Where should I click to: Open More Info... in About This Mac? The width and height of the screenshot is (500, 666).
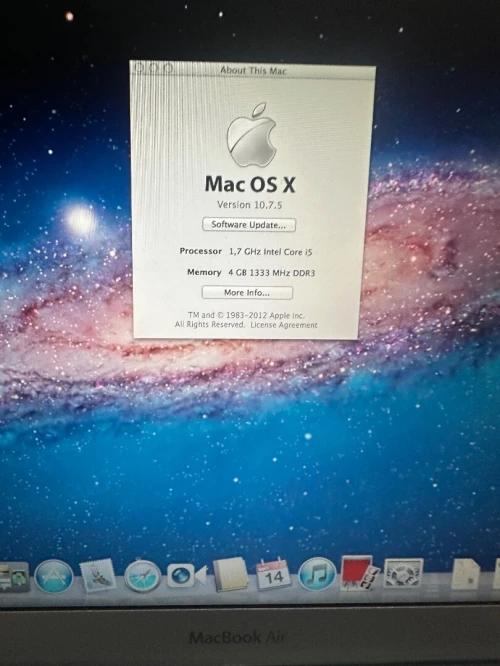pyautogui.click(x=247, y=293)
